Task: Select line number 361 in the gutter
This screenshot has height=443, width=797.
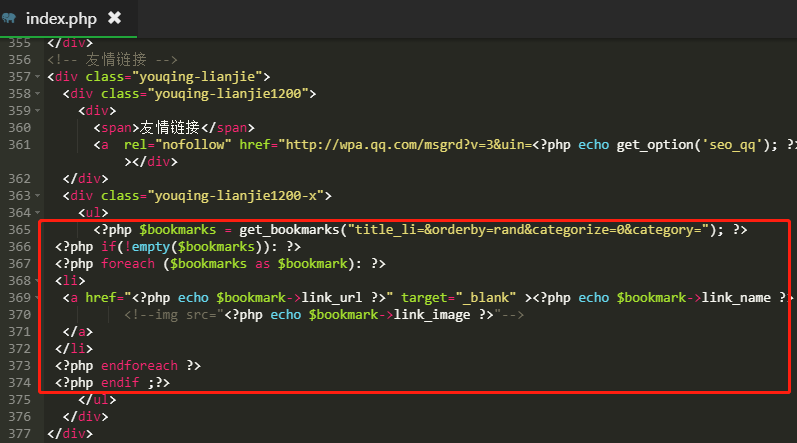Action: click(x=19, y=145)
